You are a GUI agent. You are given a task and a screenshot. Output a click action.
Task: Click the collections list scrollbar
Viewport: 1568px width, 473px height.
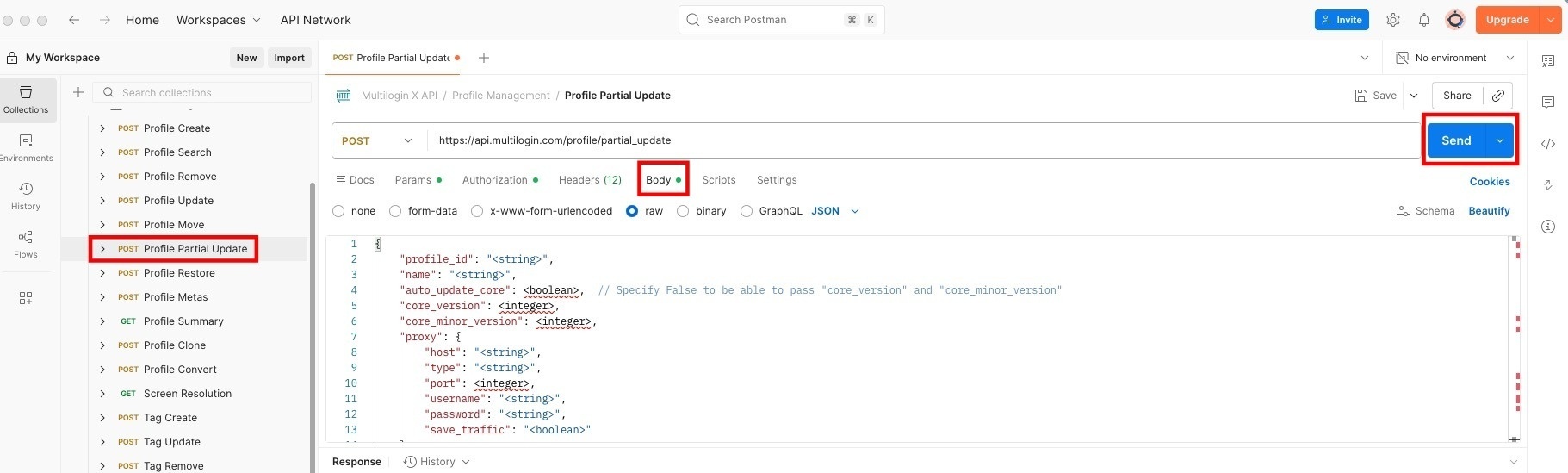[312, 327]
